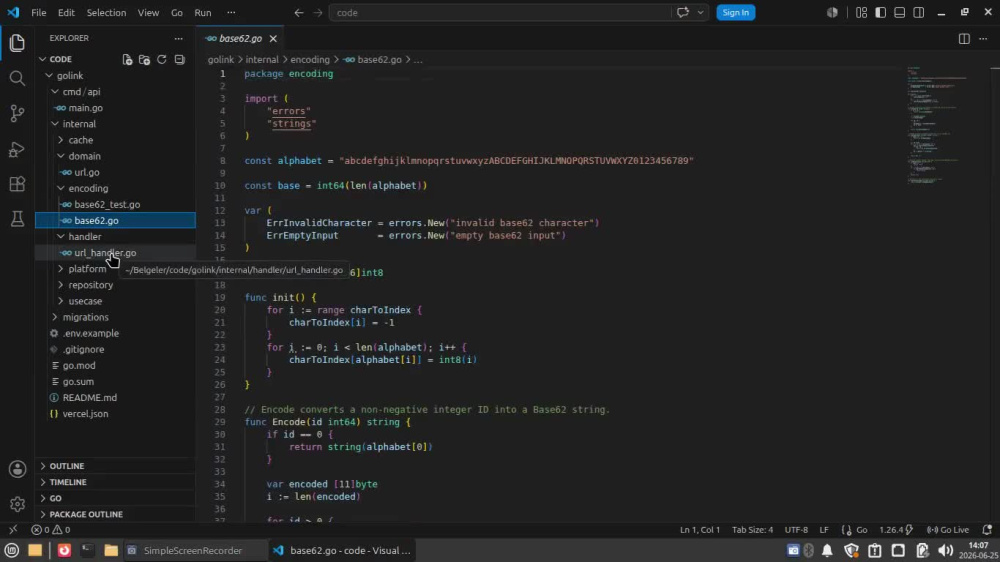Open the Linux Mint start menu
The image size is (1000, 562).
pos(11,551)
